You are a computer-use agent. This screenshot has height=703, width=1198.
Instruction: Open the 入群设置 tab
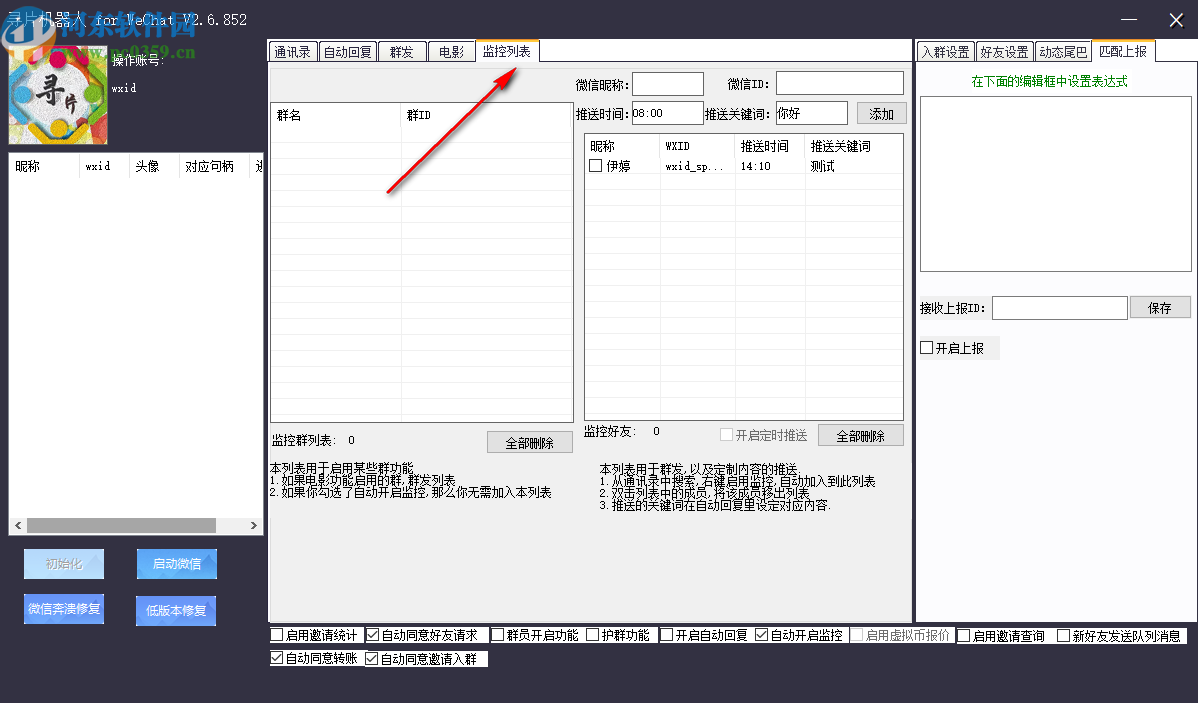point(945,52)
